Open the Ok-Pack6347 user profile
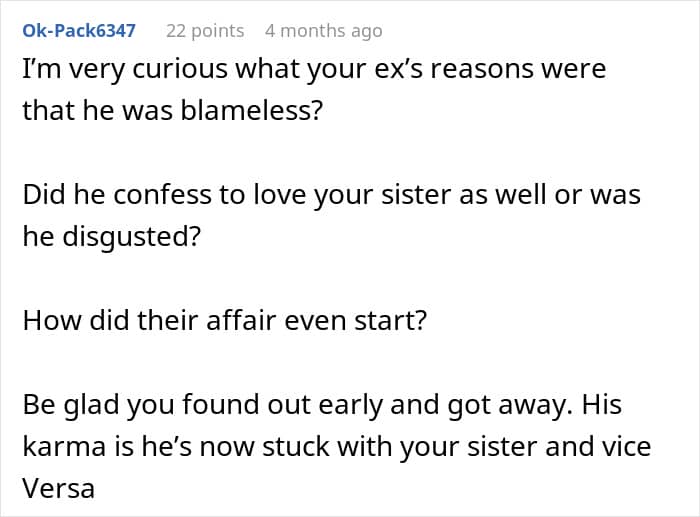The width and height of the screenshot is (700, 517). [79, 31]
